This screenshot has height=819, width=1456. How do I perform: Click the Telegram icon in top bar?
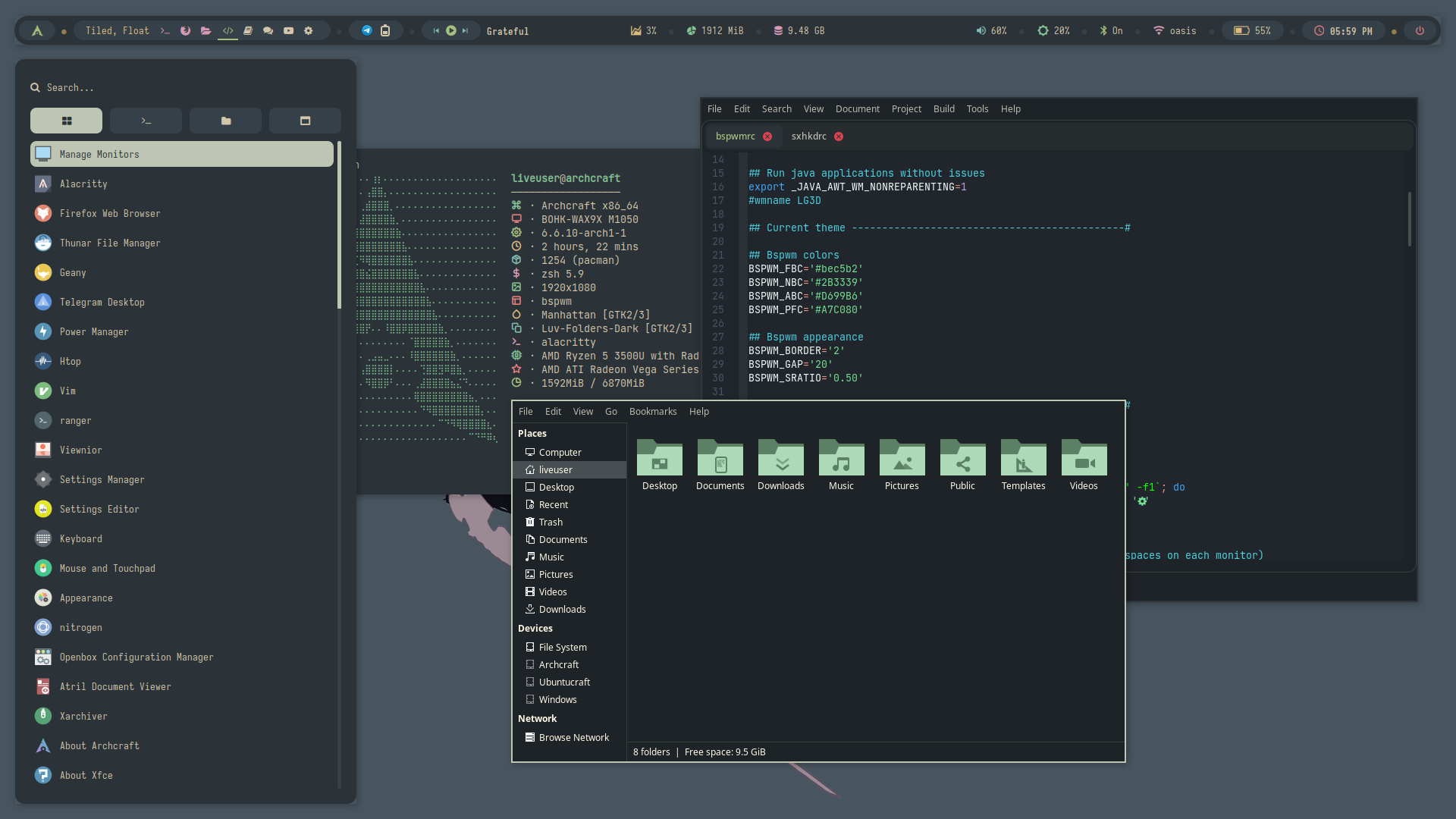[x=367, y=31]
